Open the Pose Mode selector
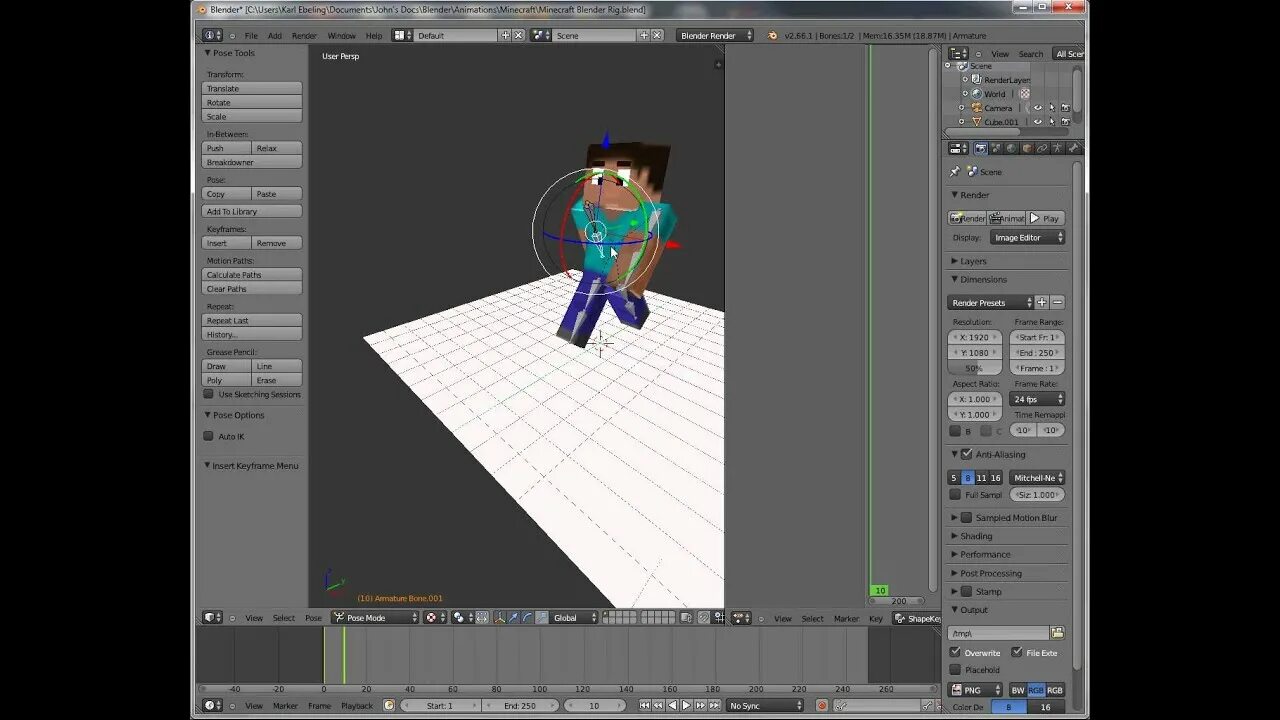Image resolution: width=1280 pixels, height=720 pixels. (x=375, y=618)
